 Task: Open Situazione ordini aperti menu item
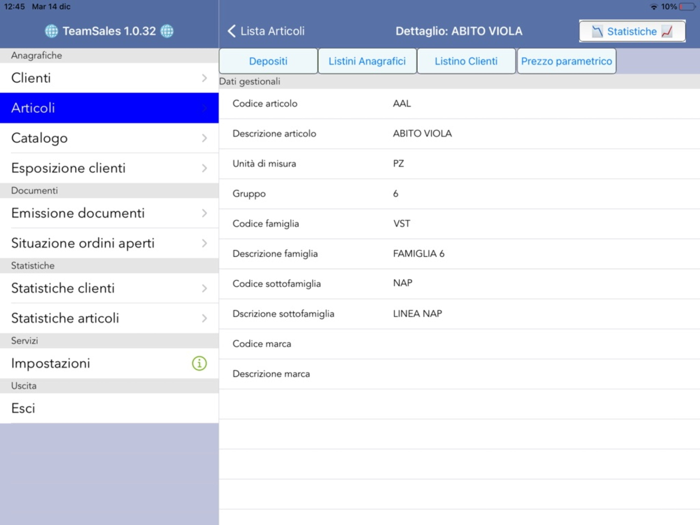click(x=109, y=243)
